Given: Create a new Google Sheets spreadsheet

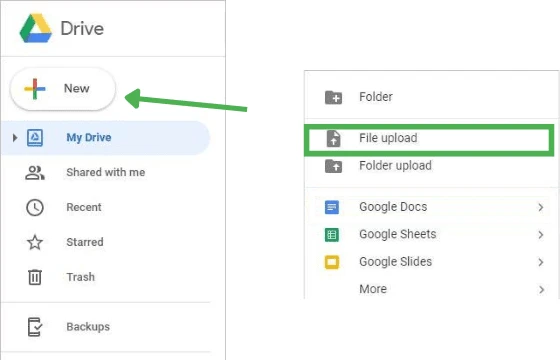Looking at the screenshot, I should [x=431, y=234].
